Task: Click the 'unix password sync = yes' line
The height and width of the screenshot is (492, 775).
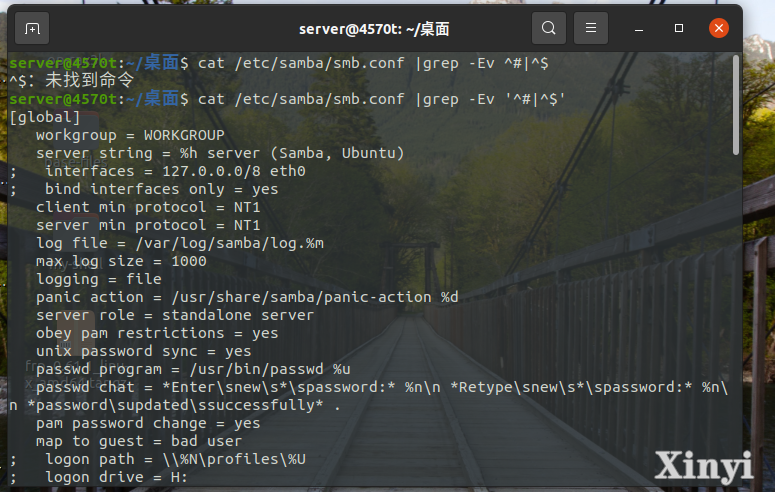Action: coord(143,351)
